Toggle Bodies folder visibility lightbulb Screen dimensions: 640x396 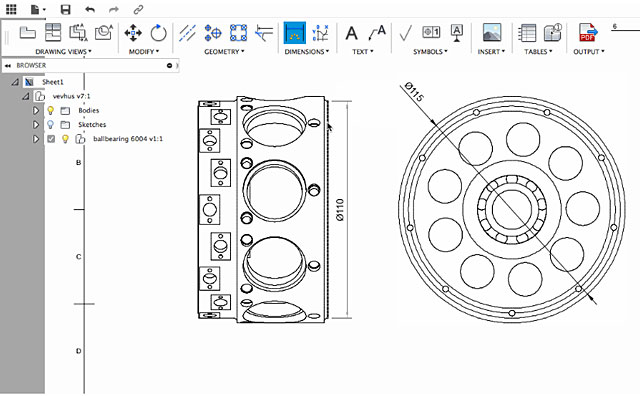coord(51,110)
